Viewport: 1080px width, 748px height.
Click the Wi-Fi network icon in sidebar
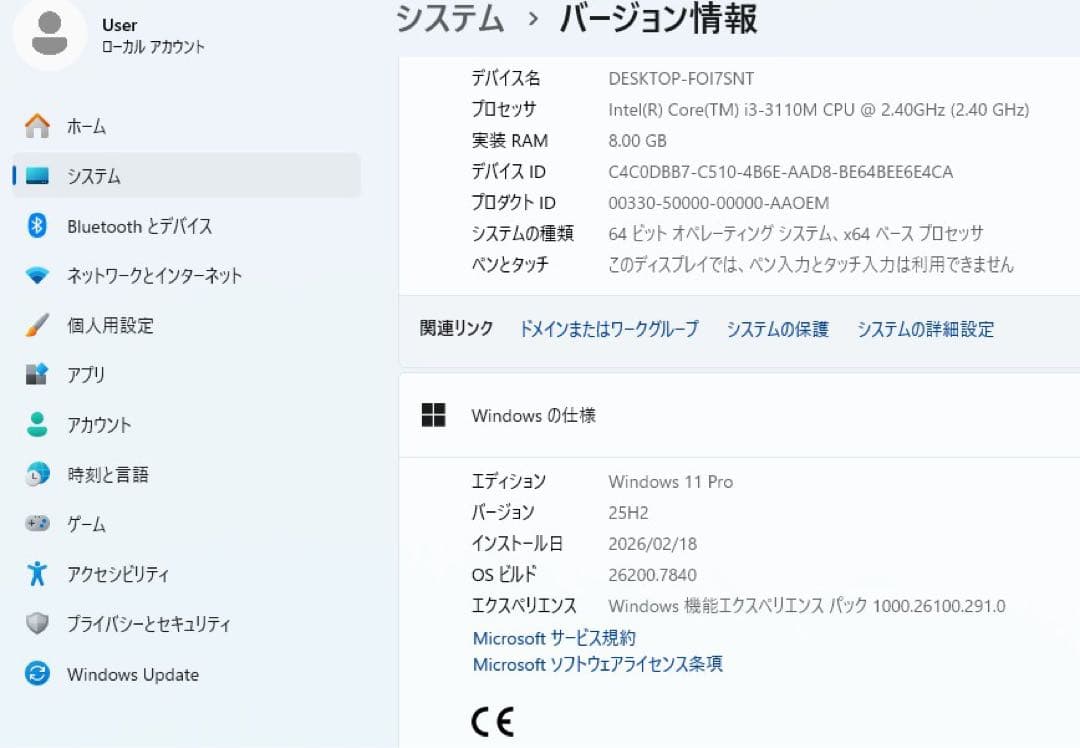coord(37,276)
